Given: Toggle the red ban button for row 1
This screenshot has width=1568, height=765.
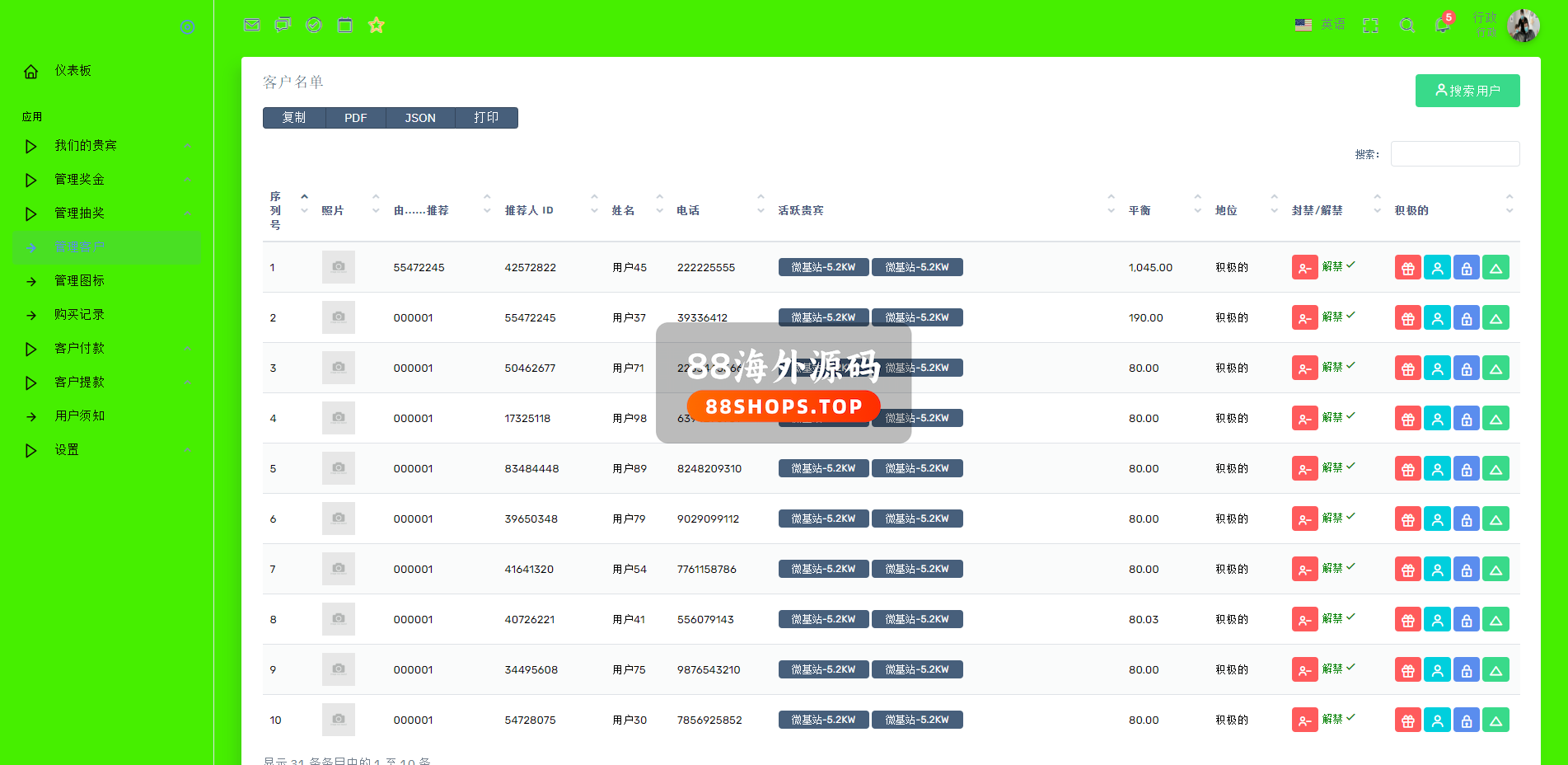Looking at the screenshot, I should [x=1304, y=268].
